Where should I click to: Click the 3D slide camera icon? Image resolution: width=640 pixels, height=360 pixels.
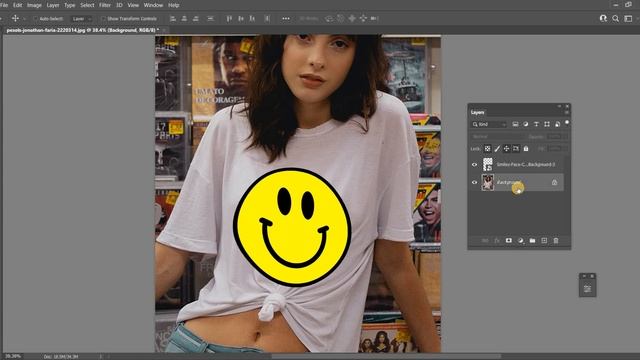[x=363, y=18]
